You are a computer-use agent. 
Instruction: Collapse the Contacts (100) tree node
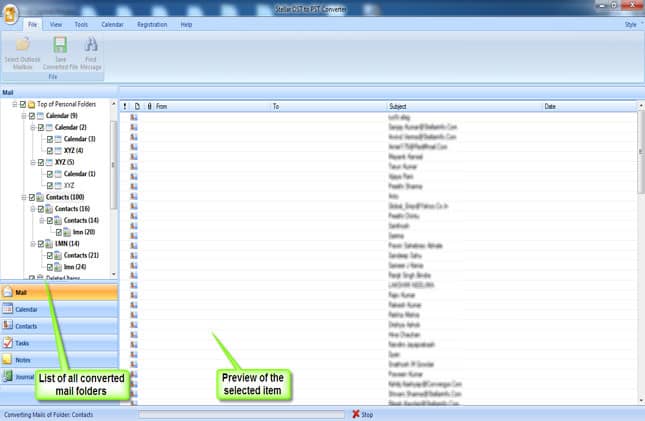[x=24, y=198]
